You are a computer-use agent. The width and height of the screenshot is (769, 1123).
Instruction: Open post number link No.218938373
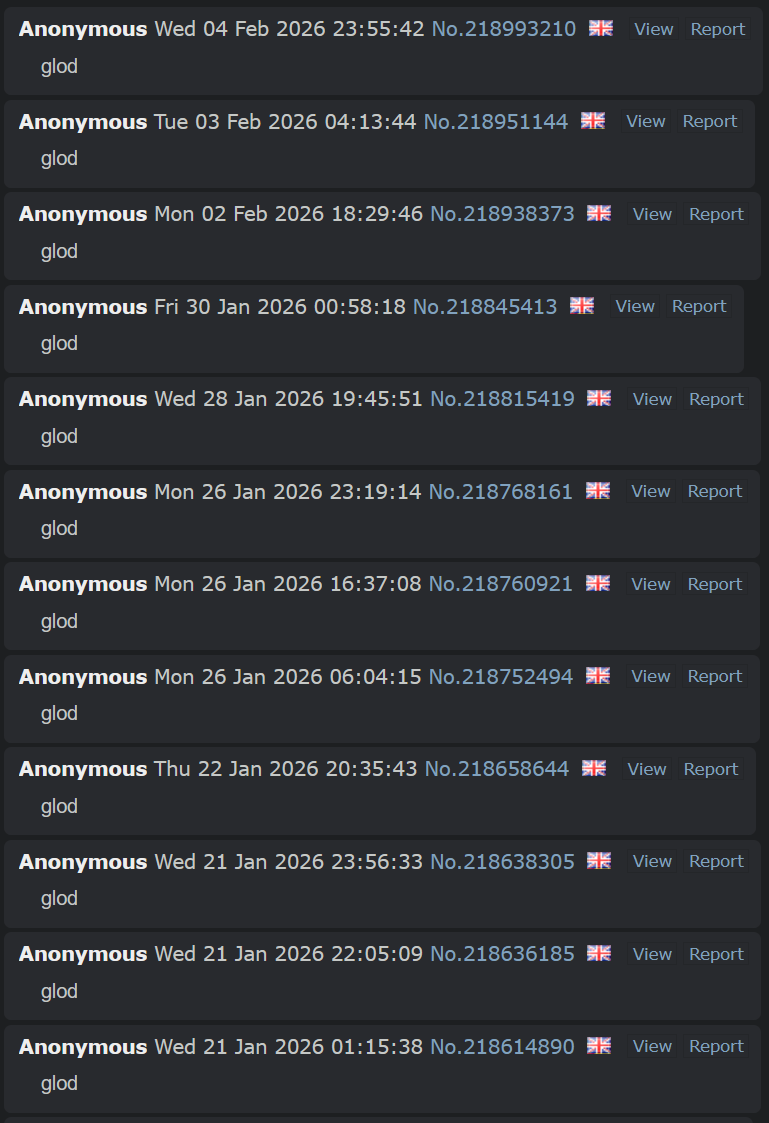pyautogui.click(x=503, y=214)
